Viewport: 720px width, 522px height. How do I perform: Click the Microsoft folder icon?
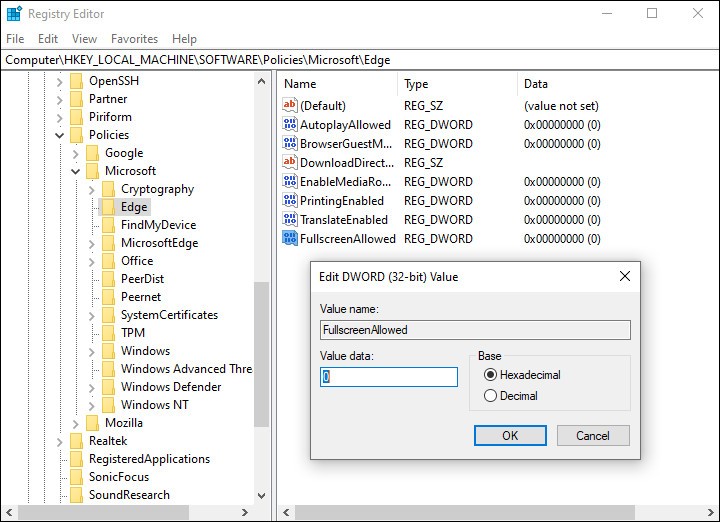pos(92,171)
